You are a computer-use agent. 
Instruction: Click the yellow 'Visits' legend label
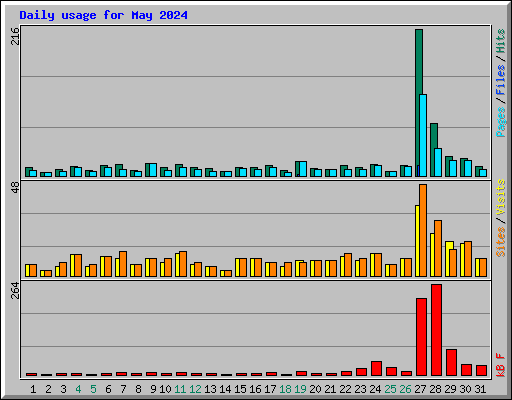[x=501, y=198]
